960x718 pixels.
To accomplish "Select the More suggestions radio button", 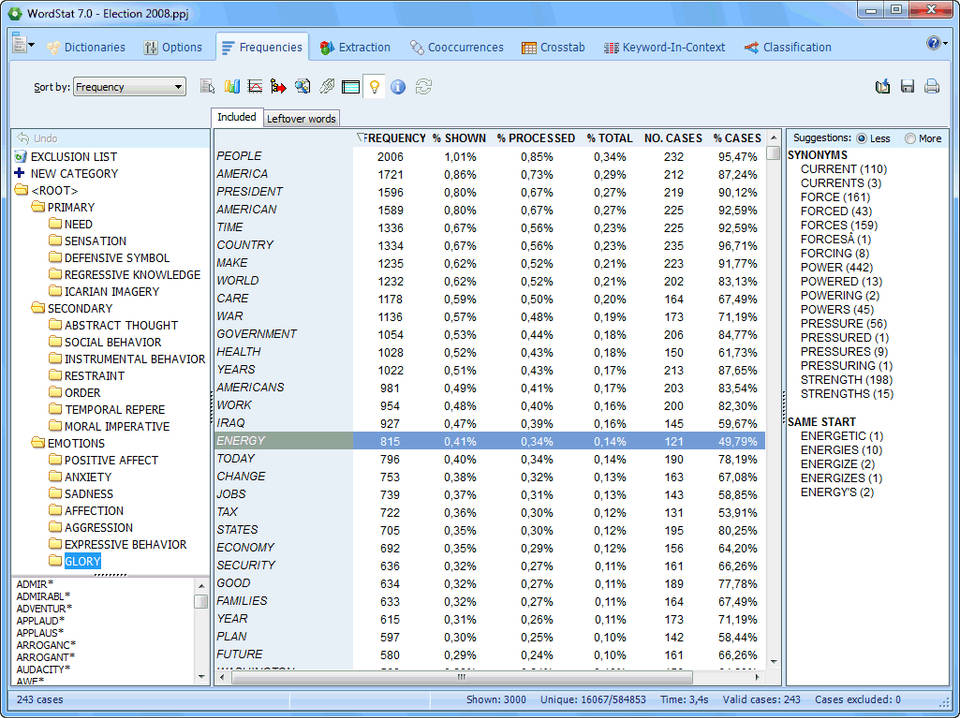I will click(x=910, y=139).
